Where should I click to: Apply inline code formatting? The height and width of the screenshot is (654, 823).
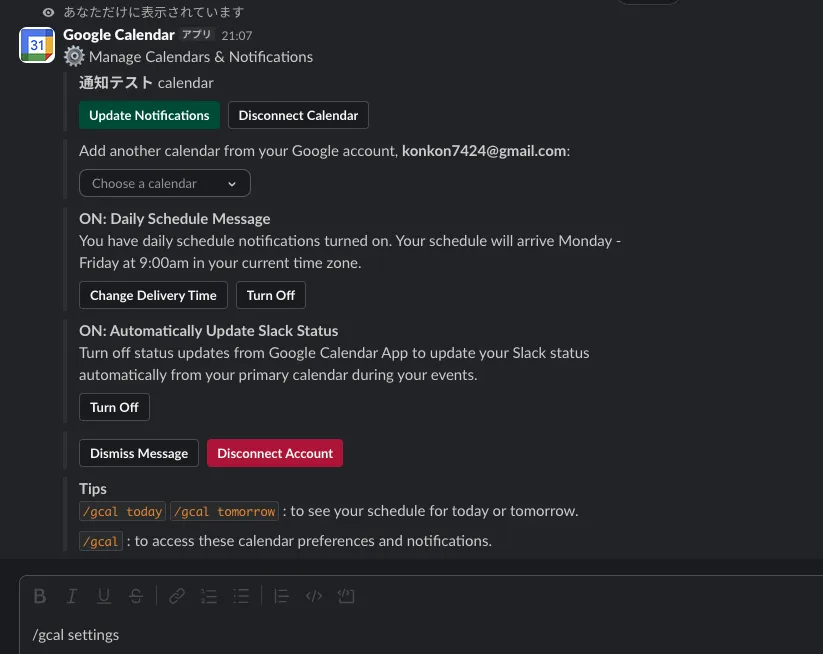point(314,596)
